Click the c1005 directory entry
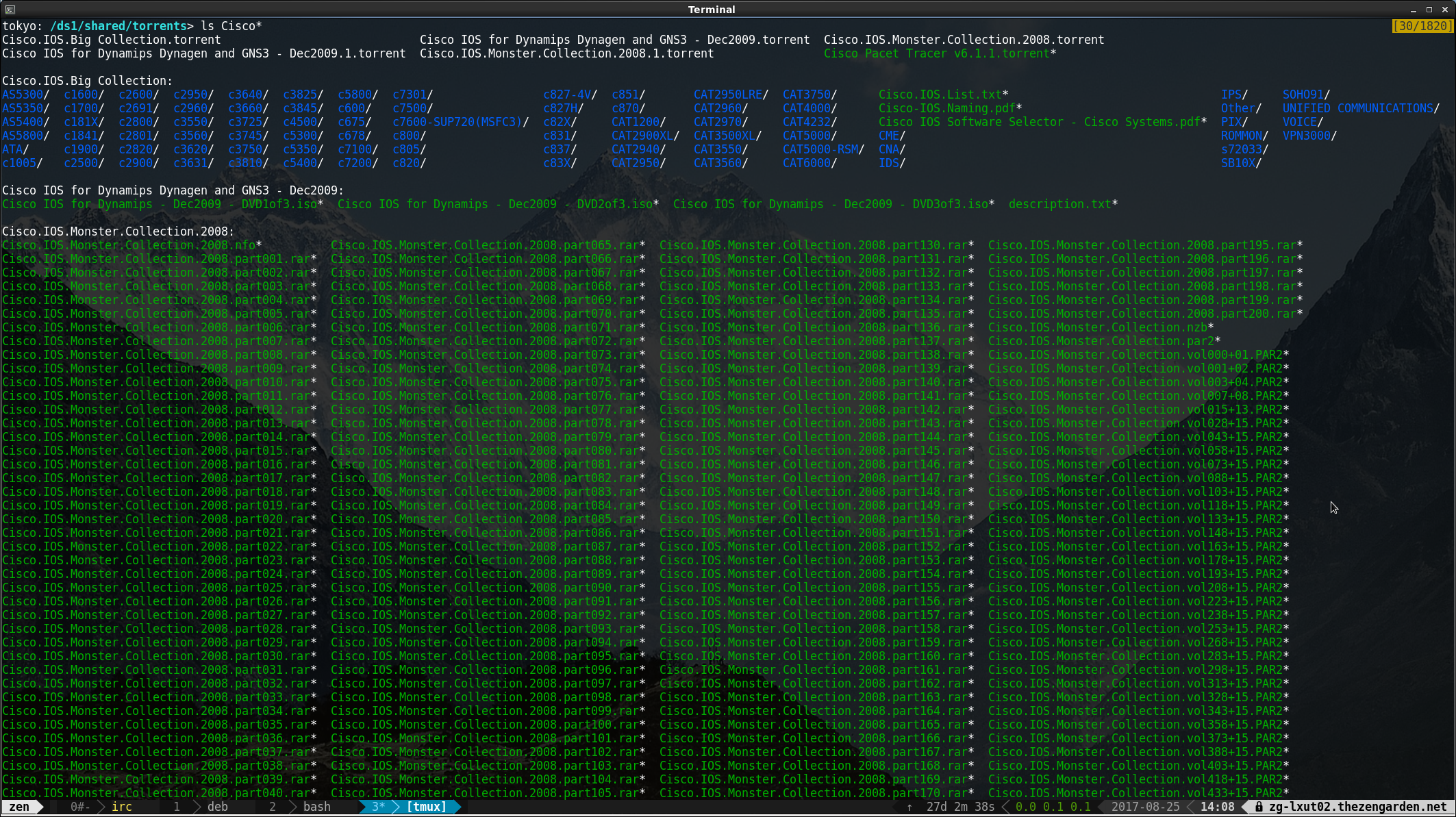The height and width of the screenshot is (817, 1456). pos(19,163)
